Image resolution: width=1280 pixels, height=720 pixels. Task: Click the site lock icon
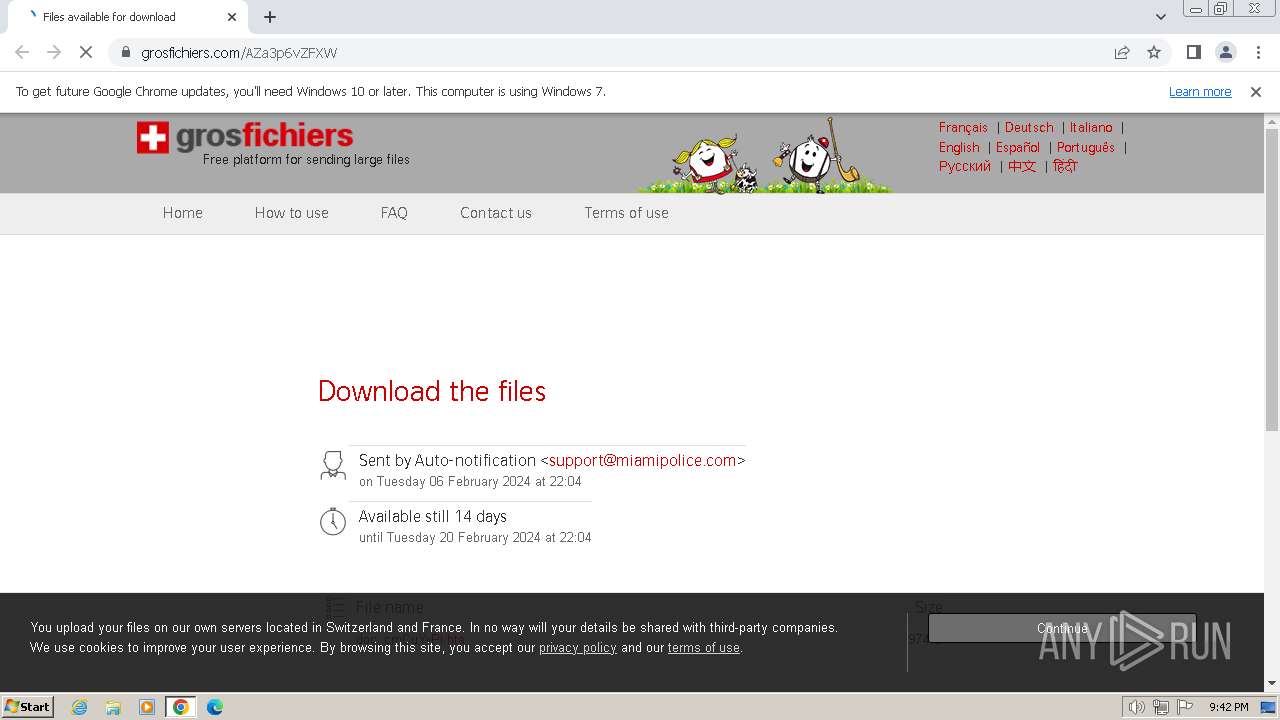[125, 52]
